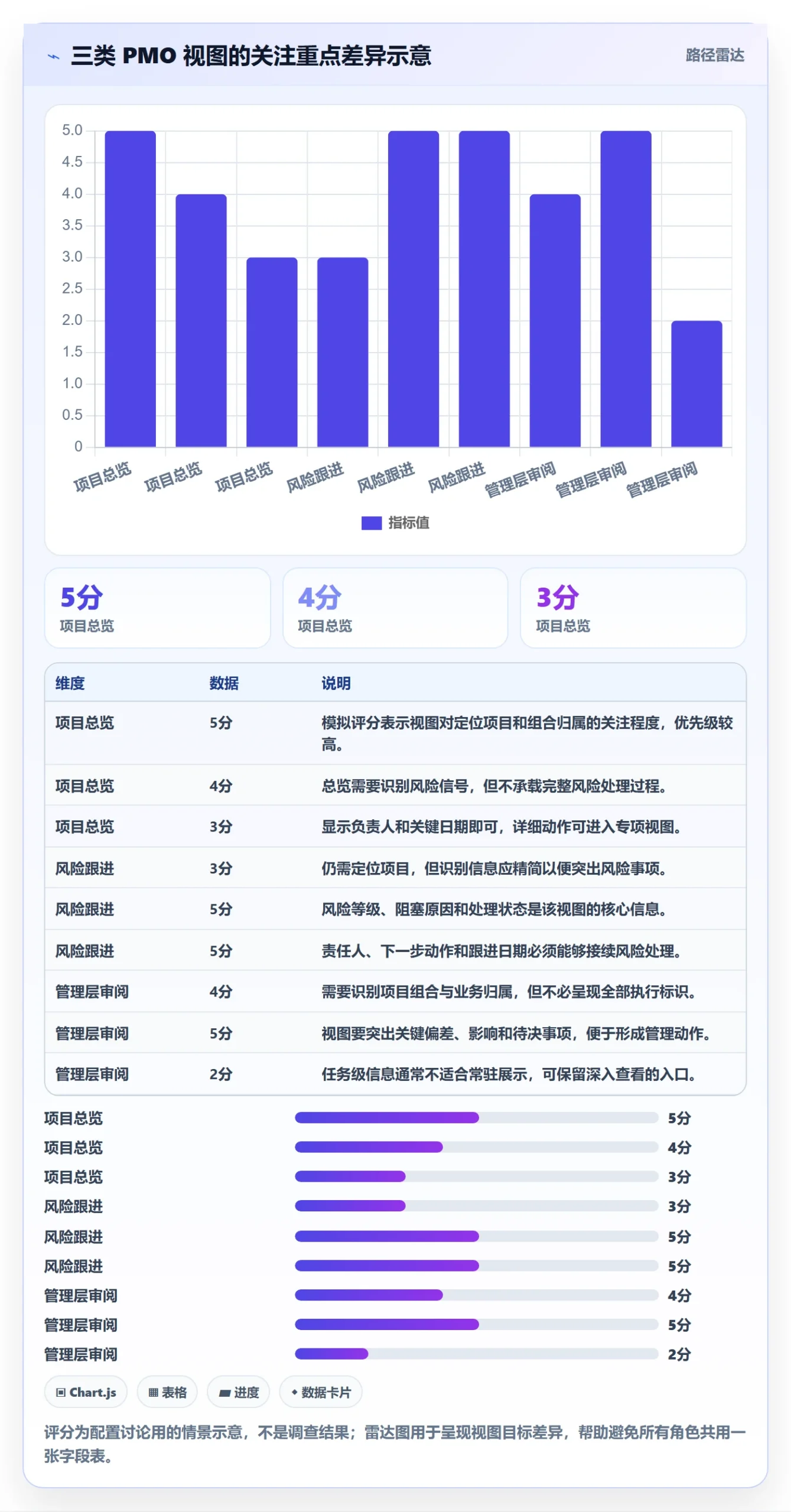Toggle the 指标值 legend color swatch
Viewport: 791px width, 1512px height.
tap(372, 523)
